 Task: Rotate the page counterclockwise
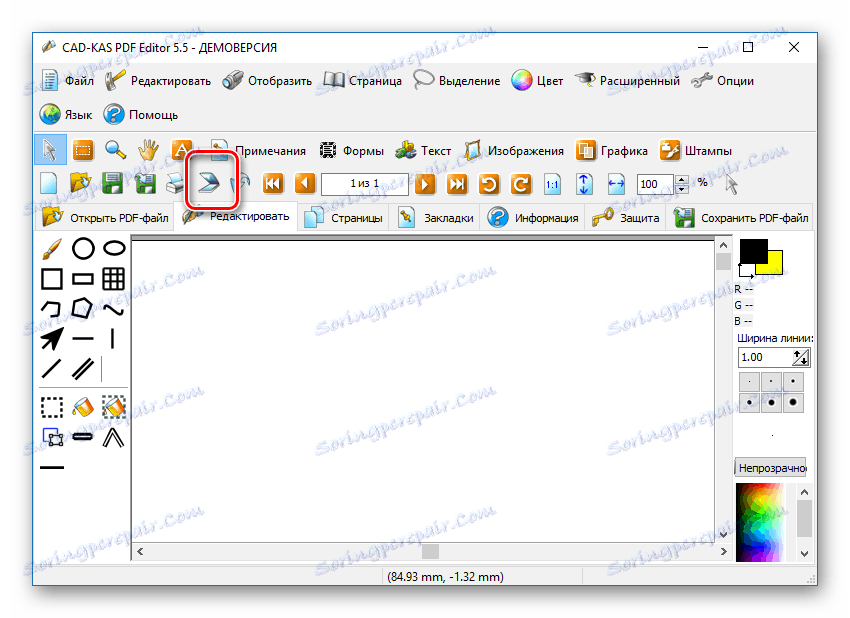point(489,184)
